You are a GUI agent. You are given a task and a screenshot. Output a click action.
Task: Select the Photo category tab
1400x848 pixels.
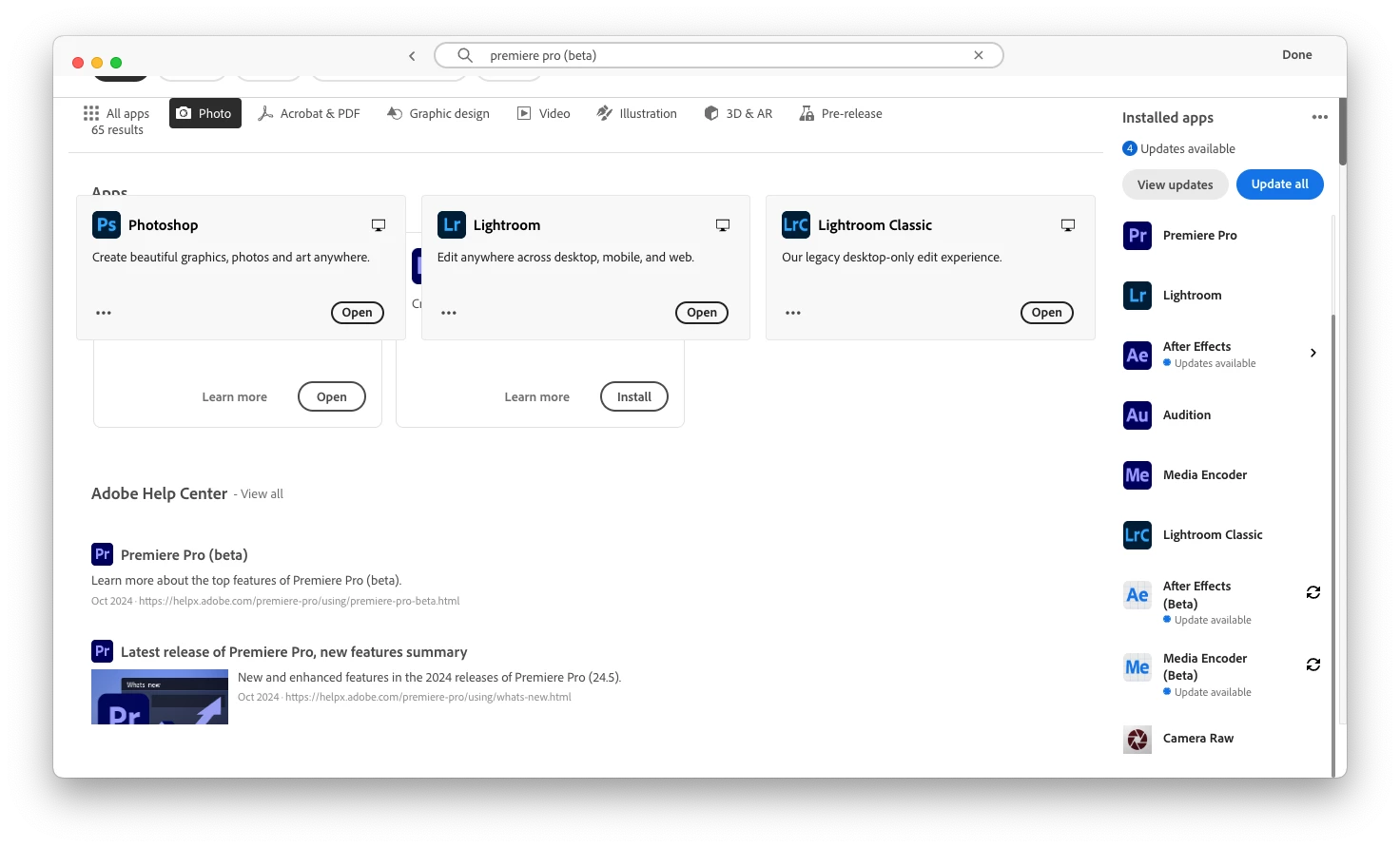point(205,113)
